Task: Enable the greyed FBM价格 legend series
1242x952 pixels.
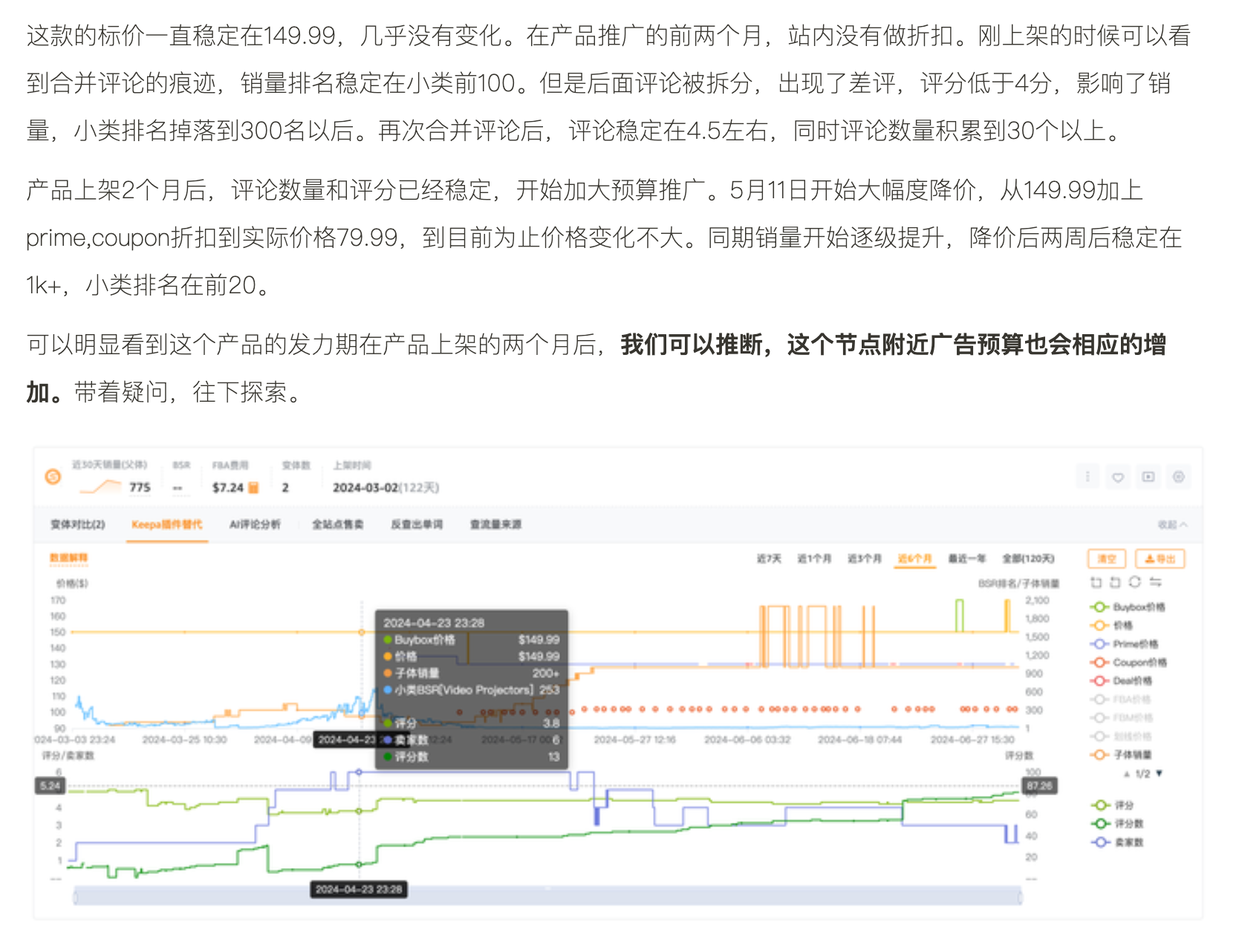Action: coord(1122,717)
